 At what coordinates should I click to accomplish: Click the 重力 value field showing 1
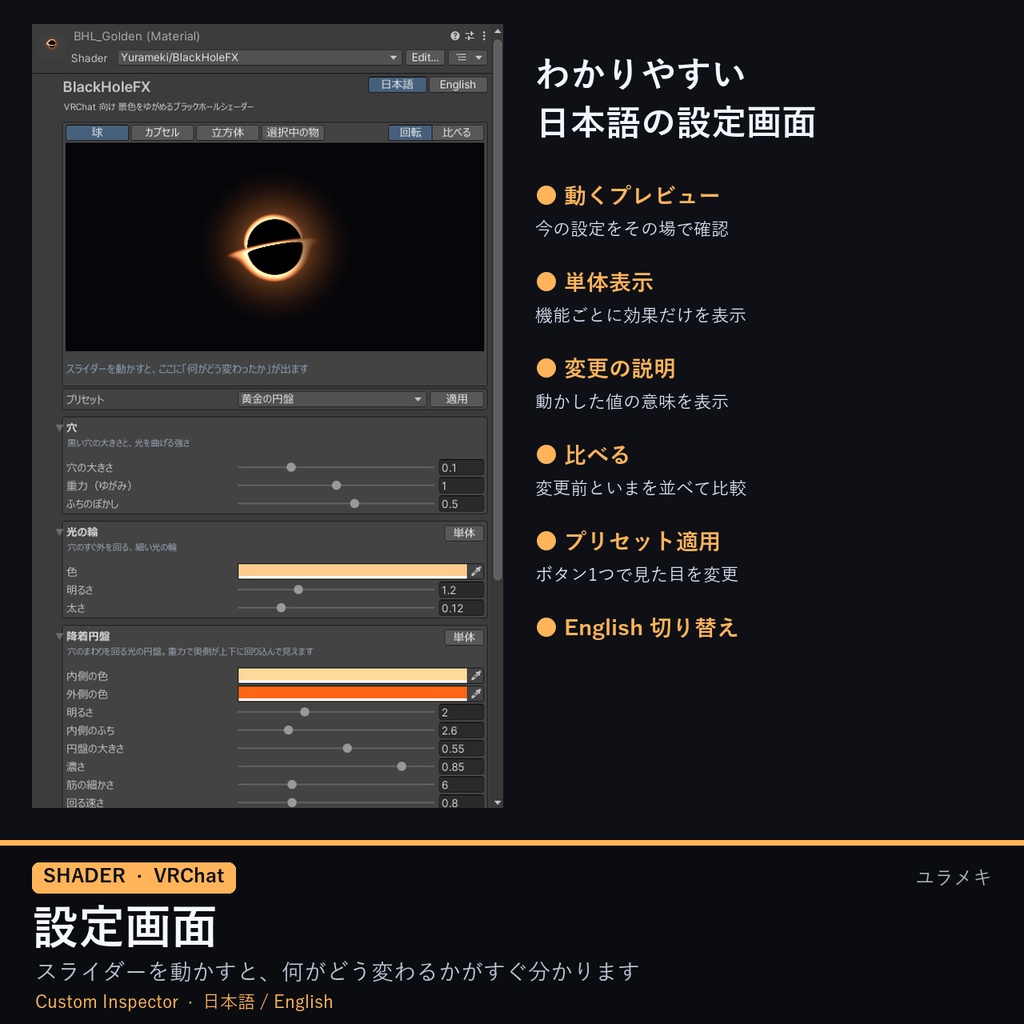tap(461, 486)
